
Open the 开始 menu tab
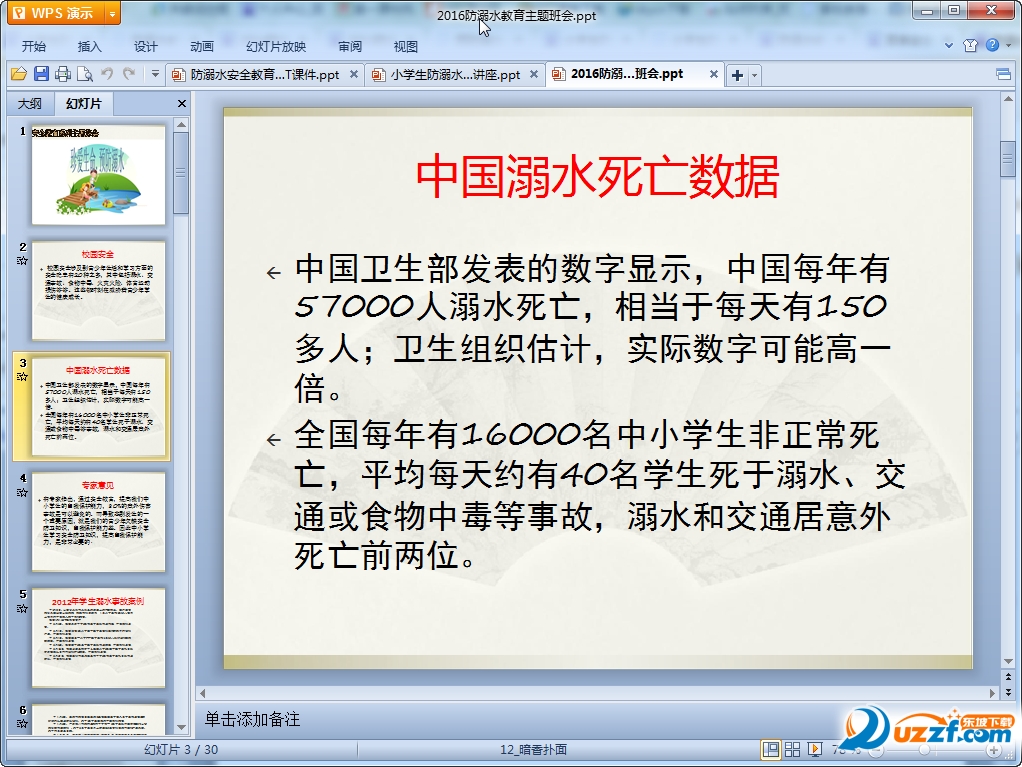click(34, 46)
